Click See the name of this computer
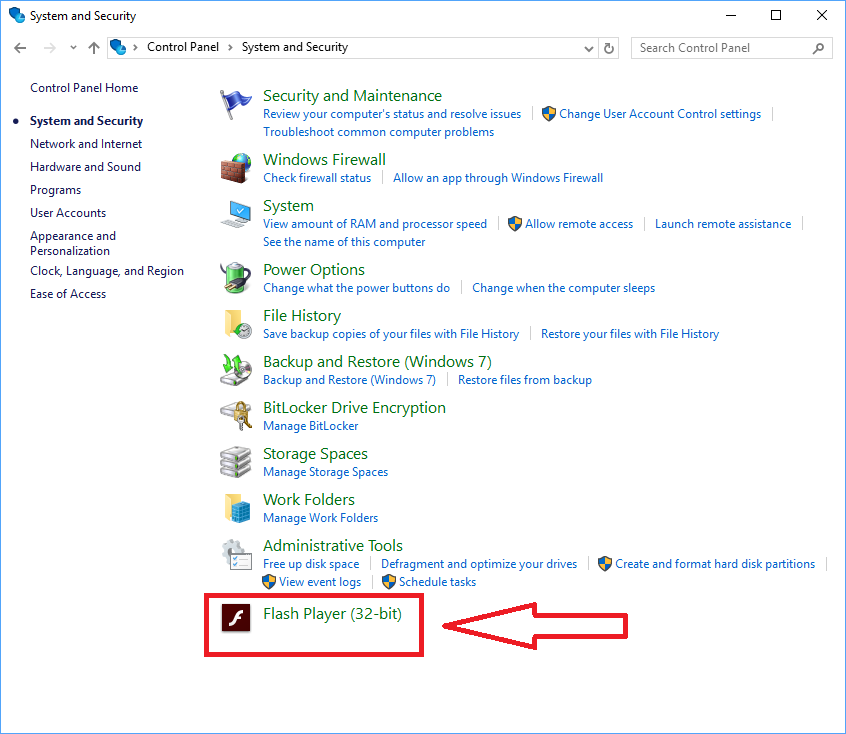The height and width of the screenshot is (734, 846). (344, 242)
